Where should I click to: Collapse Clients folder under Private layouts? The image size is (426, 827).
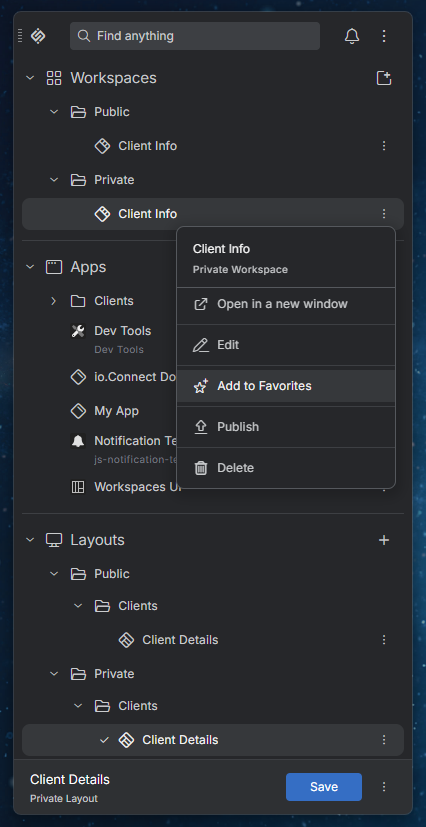coord(78,706)
